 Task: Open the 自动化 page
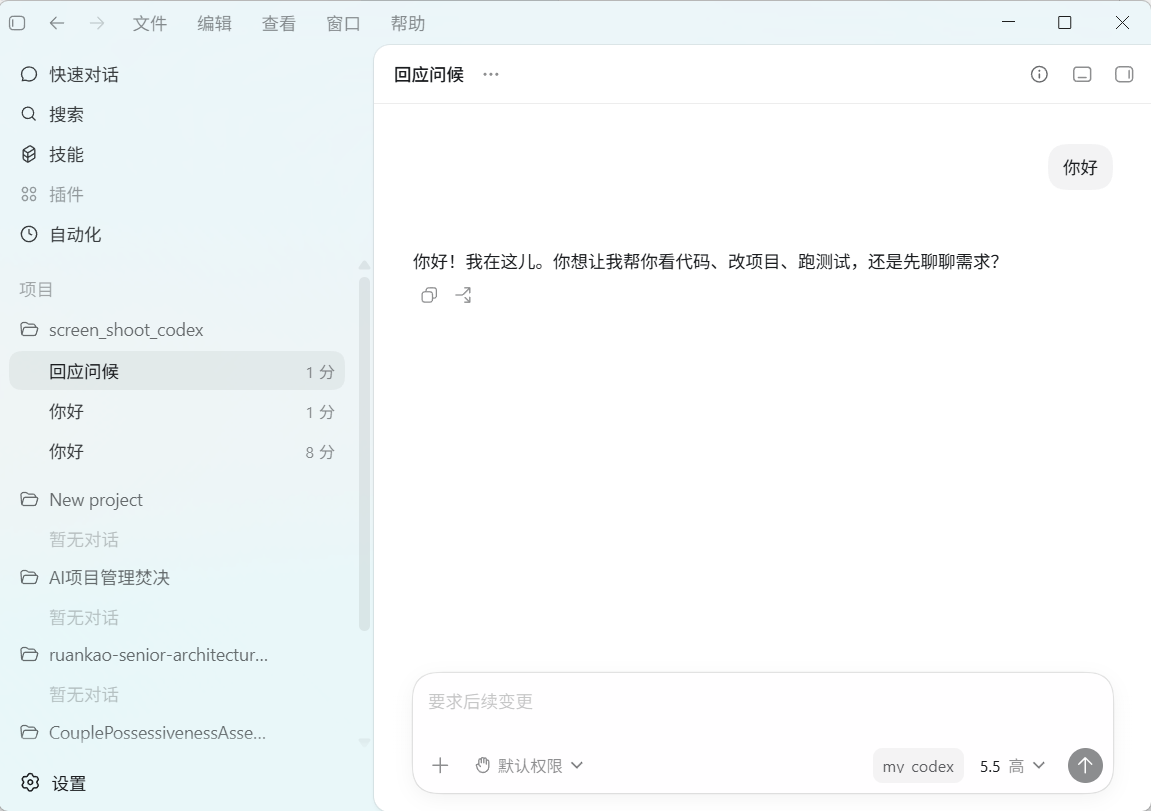pos(177,234)
